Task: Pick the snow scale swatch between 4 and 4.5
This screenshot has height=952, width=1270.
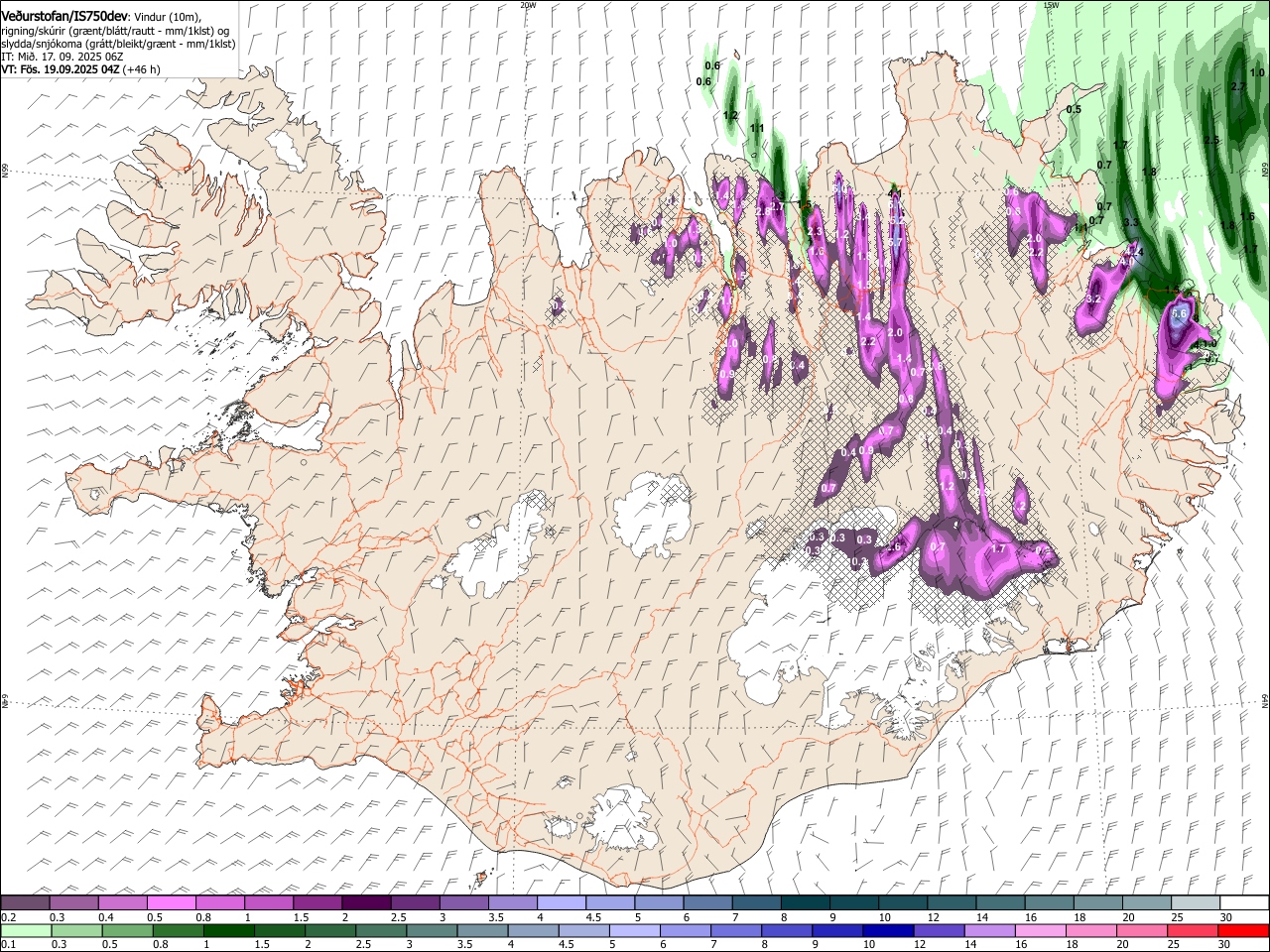Action: click(562, 902)
